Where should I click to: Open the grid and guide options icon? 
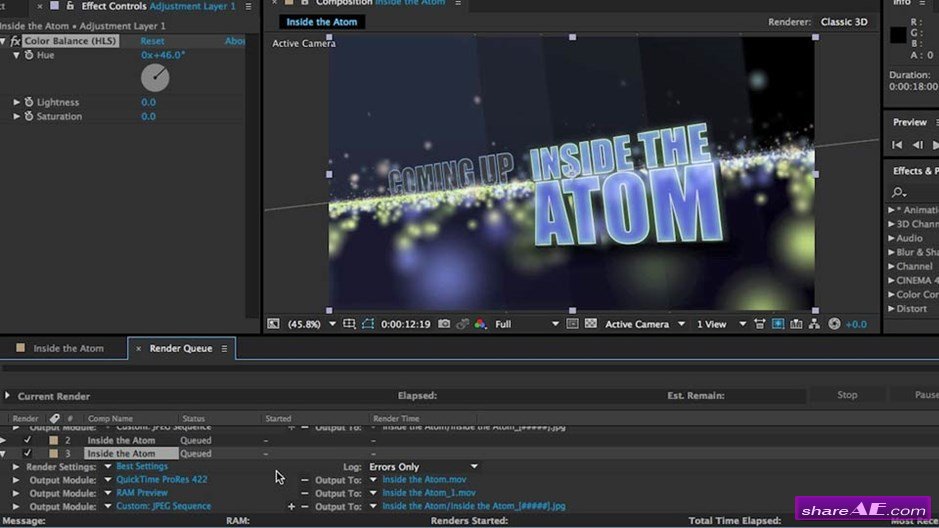click(x=349, y=324)
